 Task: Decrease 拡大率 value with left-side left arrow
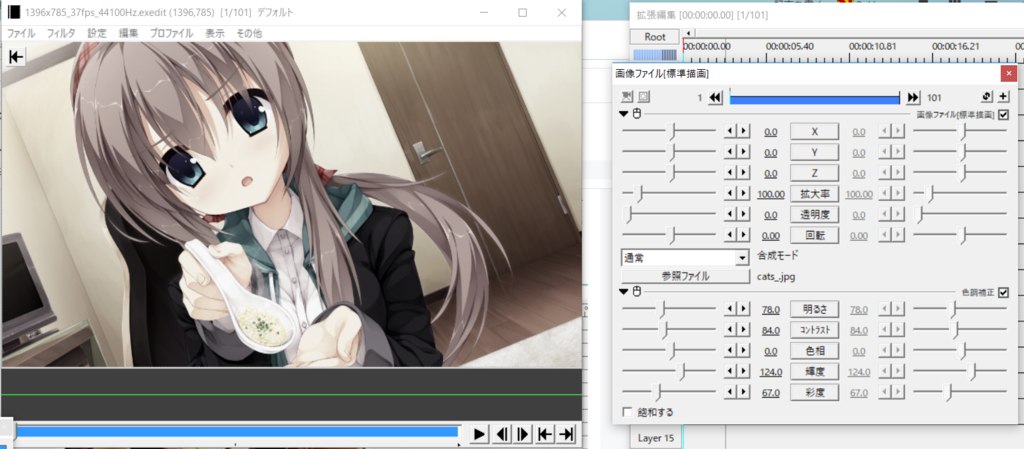pyautogui.click(x=730, y=194)
